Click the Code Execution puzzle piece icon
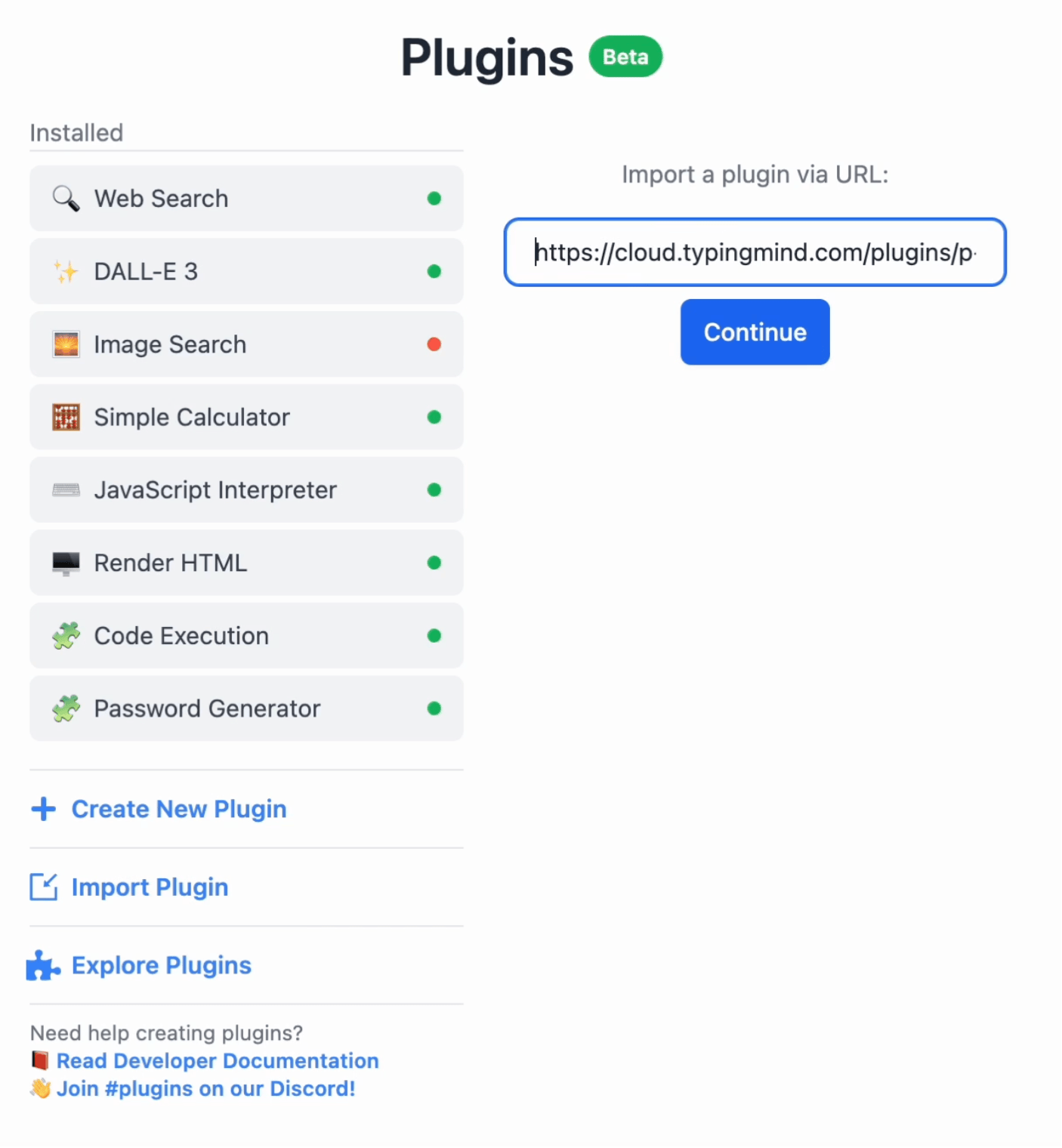1062x1148 pixels. (x=66, y=636)
